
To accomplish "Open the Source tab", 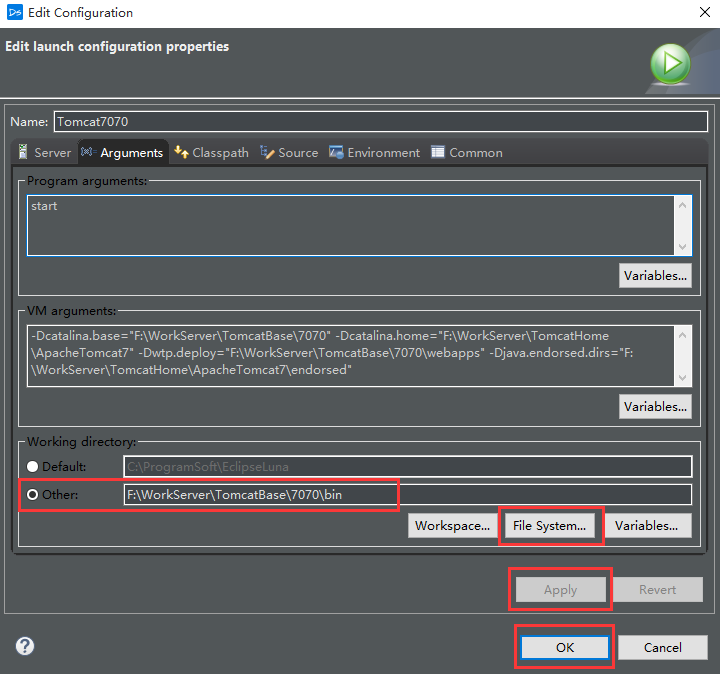I will coord(289,152).
